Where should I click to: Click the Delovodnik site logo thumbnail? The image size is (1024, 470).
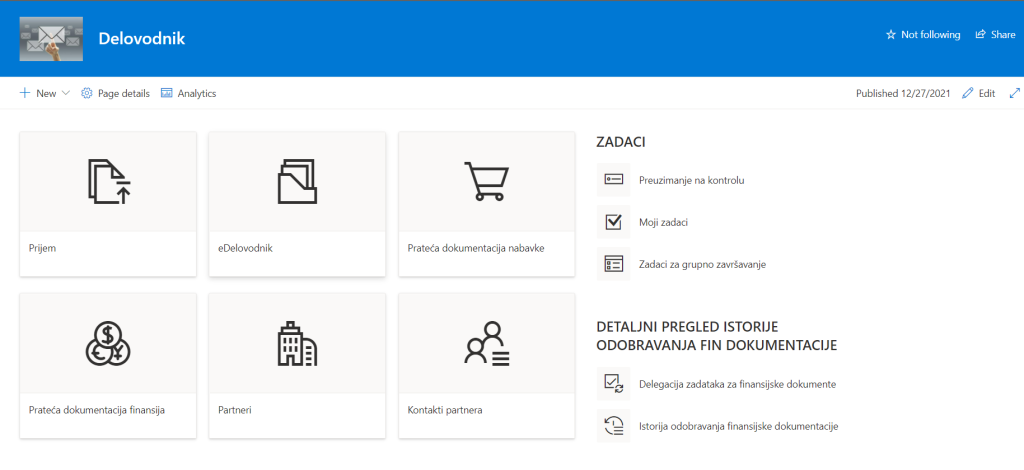tap(50, 38)
